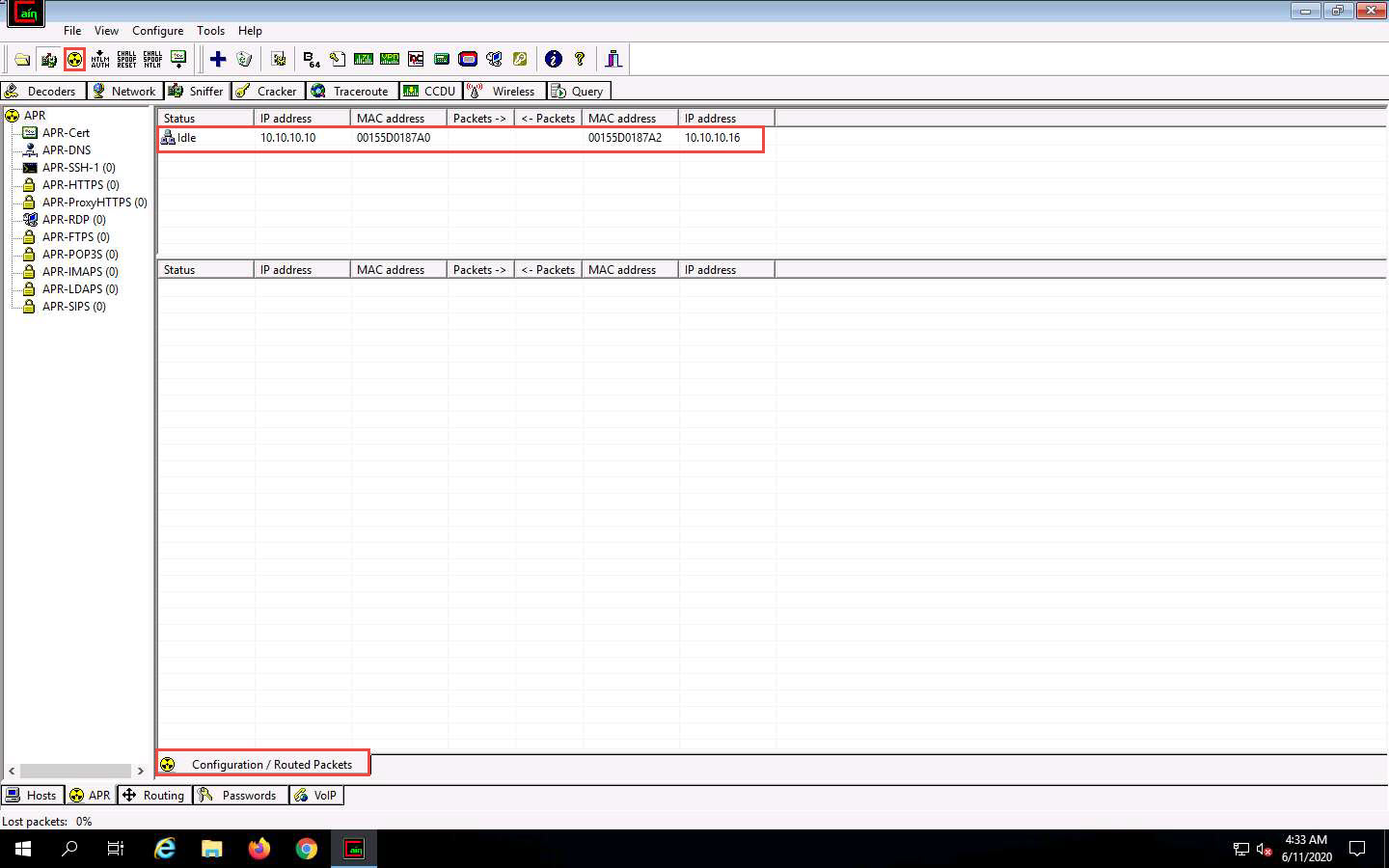Select APR-LDAPS (0) tree item
The height and width of the screenshot is (868, 1389).
(x=80, y=288)
